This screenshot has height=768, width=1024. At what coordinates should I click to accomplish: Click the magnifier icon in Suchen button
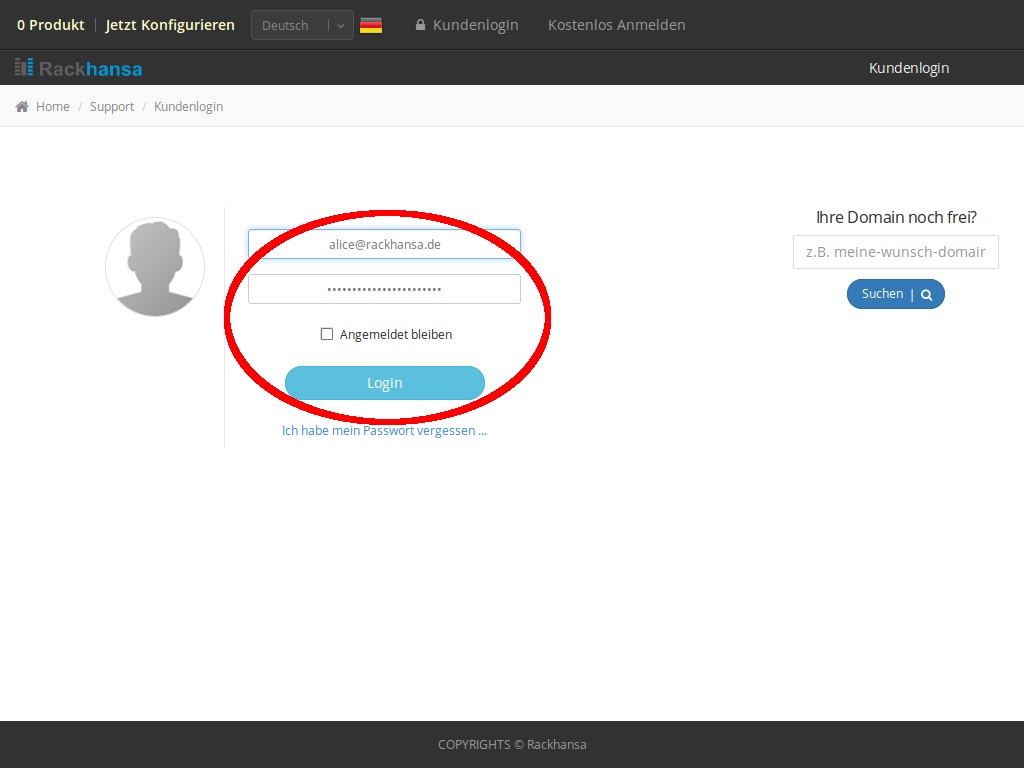927,294
